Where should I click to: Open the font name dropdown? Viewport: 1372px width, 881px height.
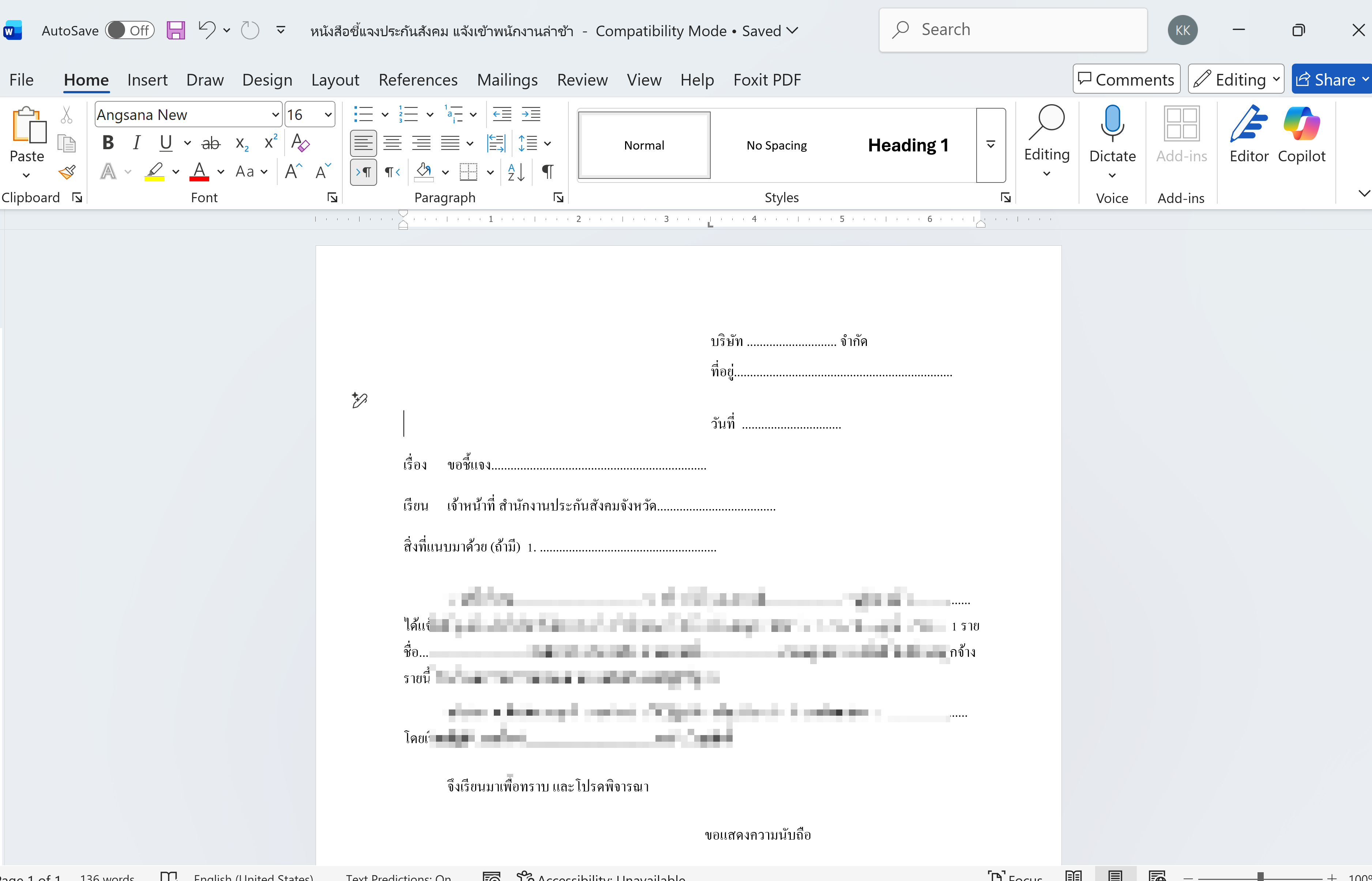tap(275, 115)
